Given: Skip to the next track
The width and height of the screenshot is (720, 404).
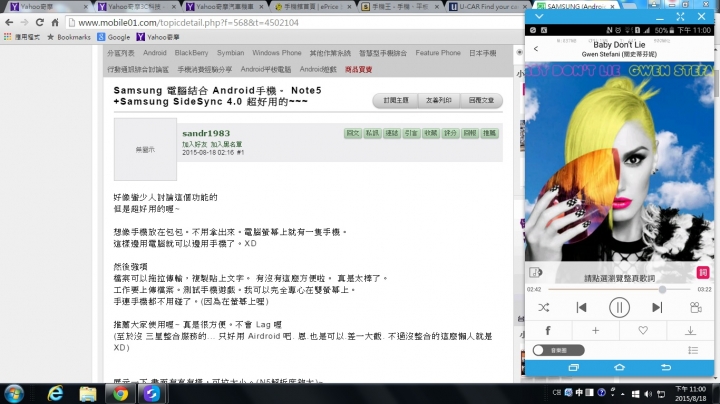Looking at the screenshot, I should [x=657, y=308].
